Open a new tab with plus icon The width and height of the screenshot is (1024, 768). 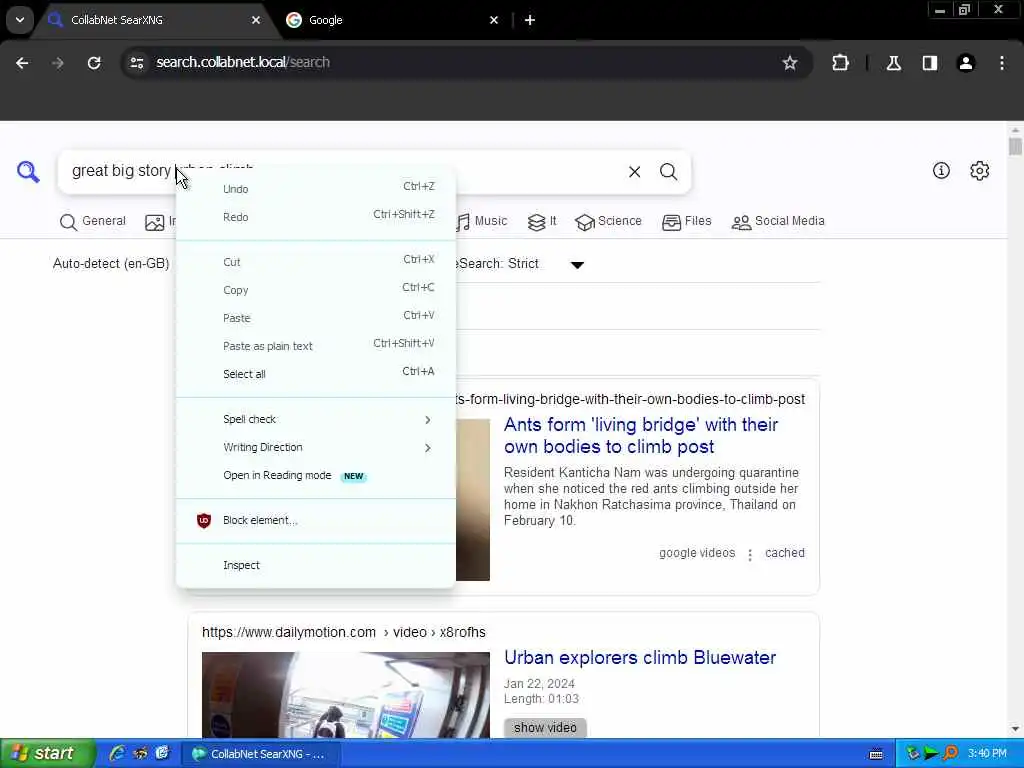(x=530, y=20)
